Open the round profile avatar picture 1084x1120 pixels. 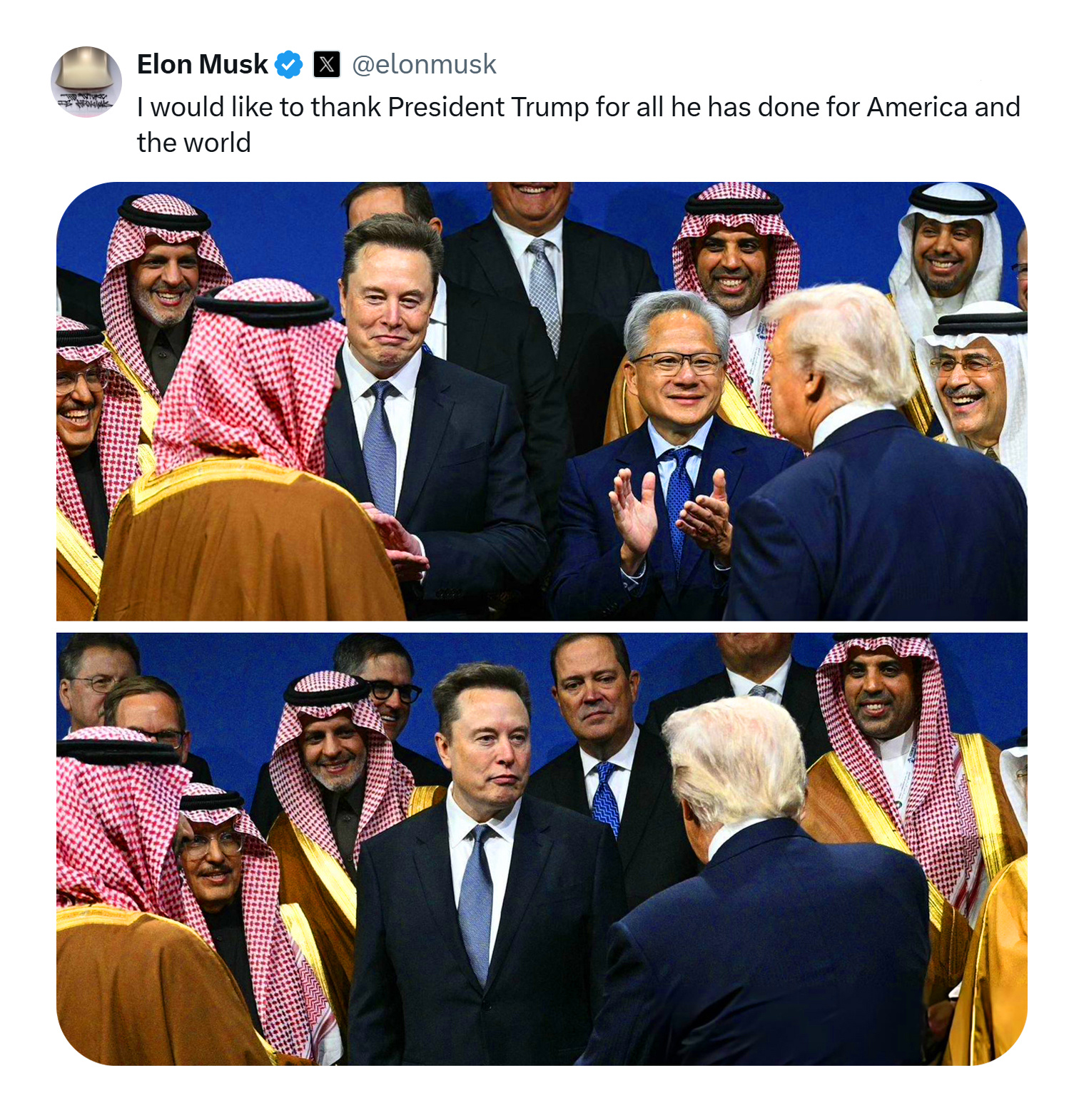(x=86, y=82)
